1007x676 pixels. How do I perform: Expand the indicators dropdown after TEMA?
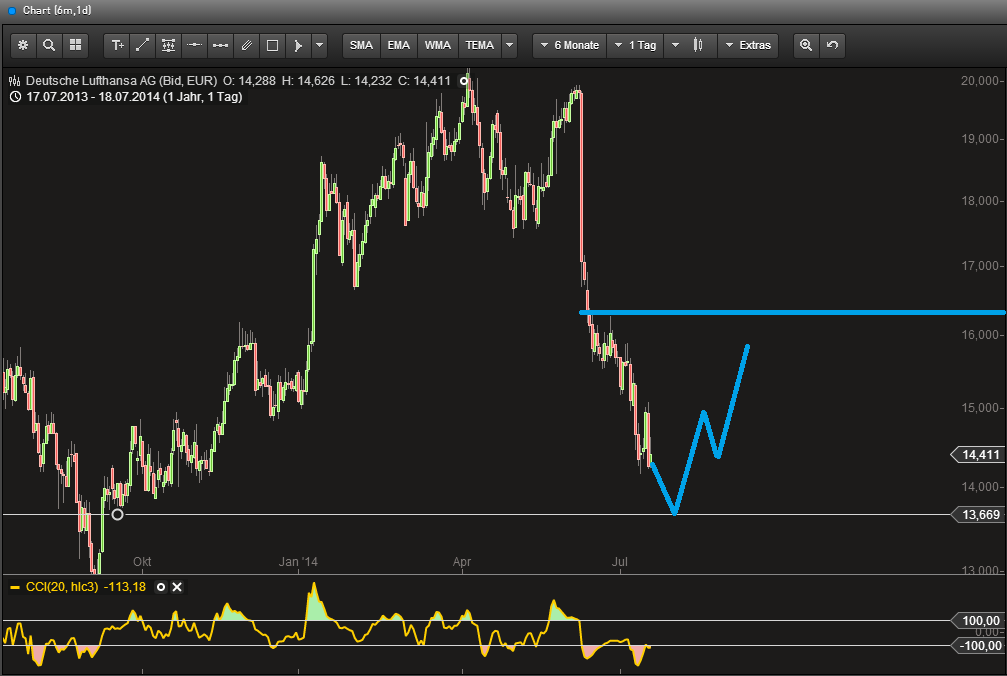[x=509, y=46]
